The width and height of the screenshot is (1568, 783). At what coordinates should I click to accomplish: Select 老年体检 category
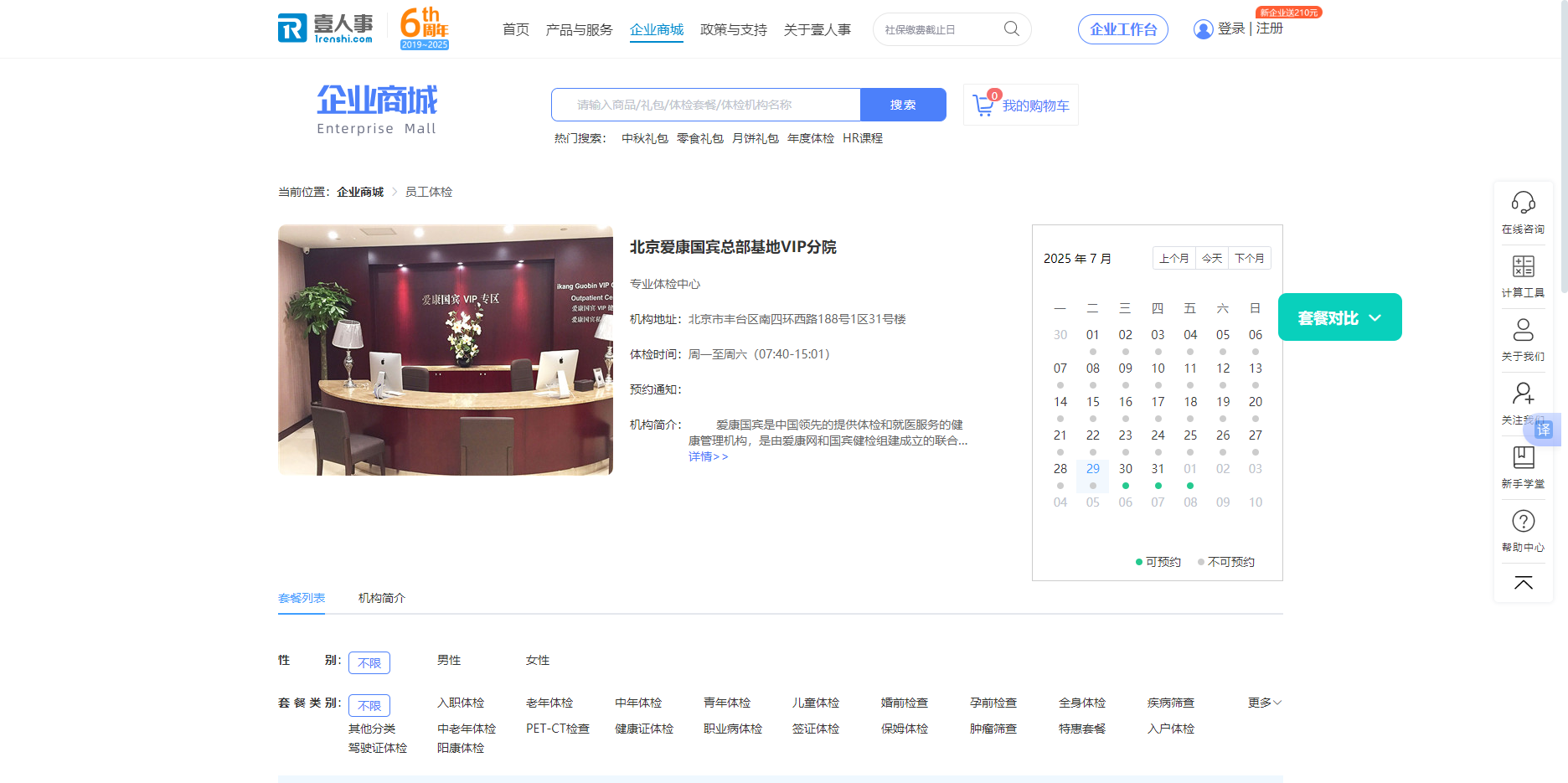[x=549, y=703]
